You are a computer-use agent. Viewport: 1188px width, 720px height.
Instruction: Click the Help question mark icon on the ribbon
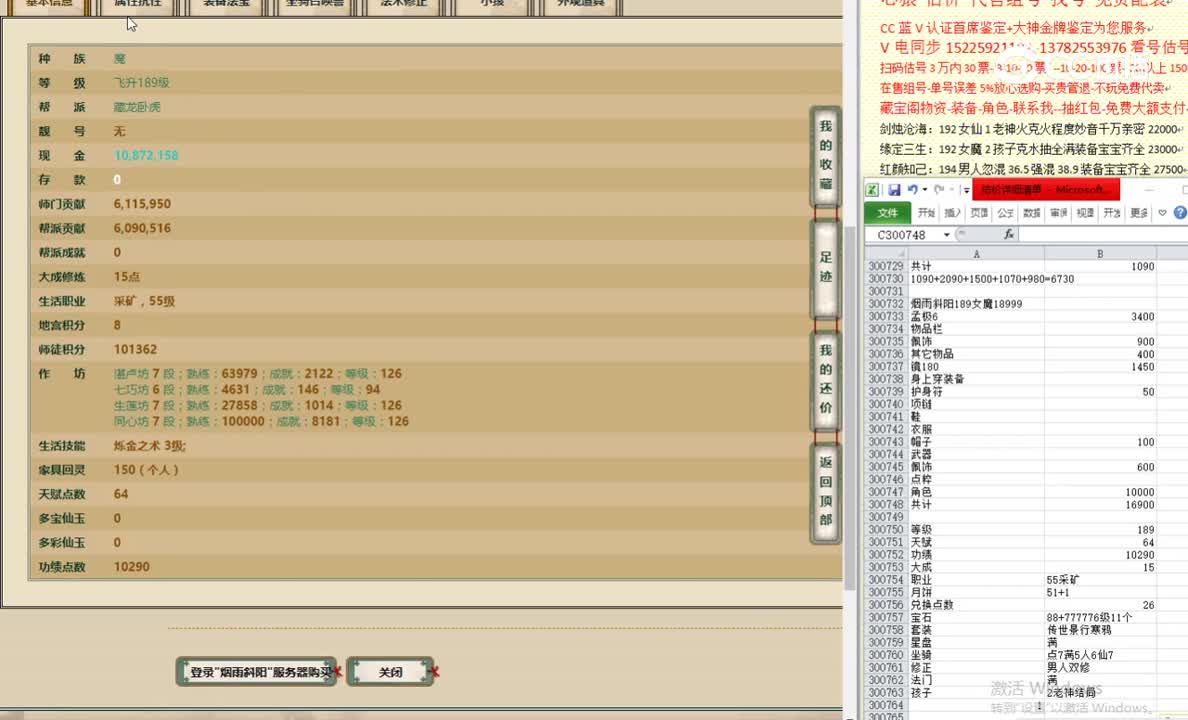[x=1179, y=212]
